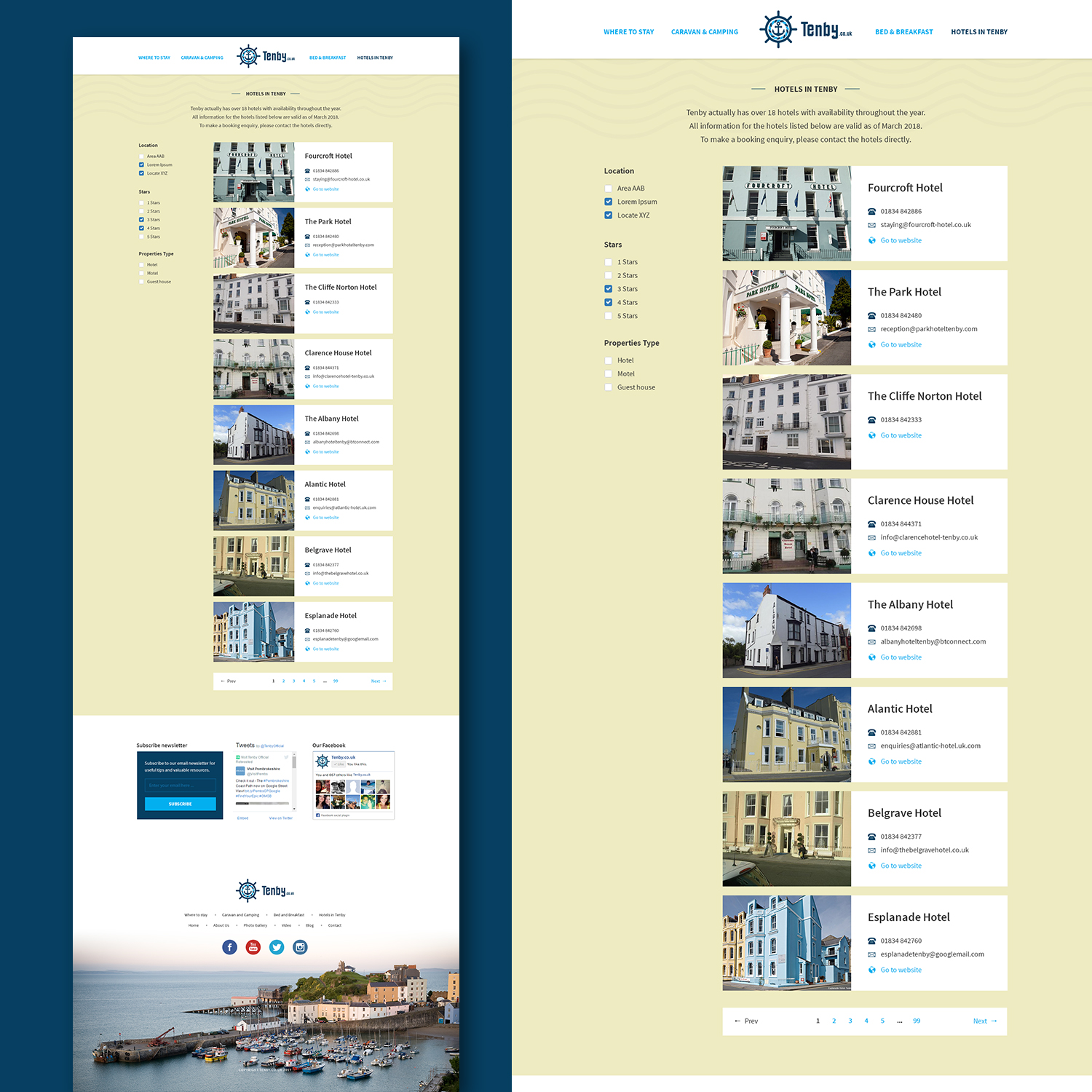Screen dimensions: 1092x1092
Task: Follow Go to website for Belgrave Hotel, enlarged view
Action: pyautogui.click(x=901, y=866)
